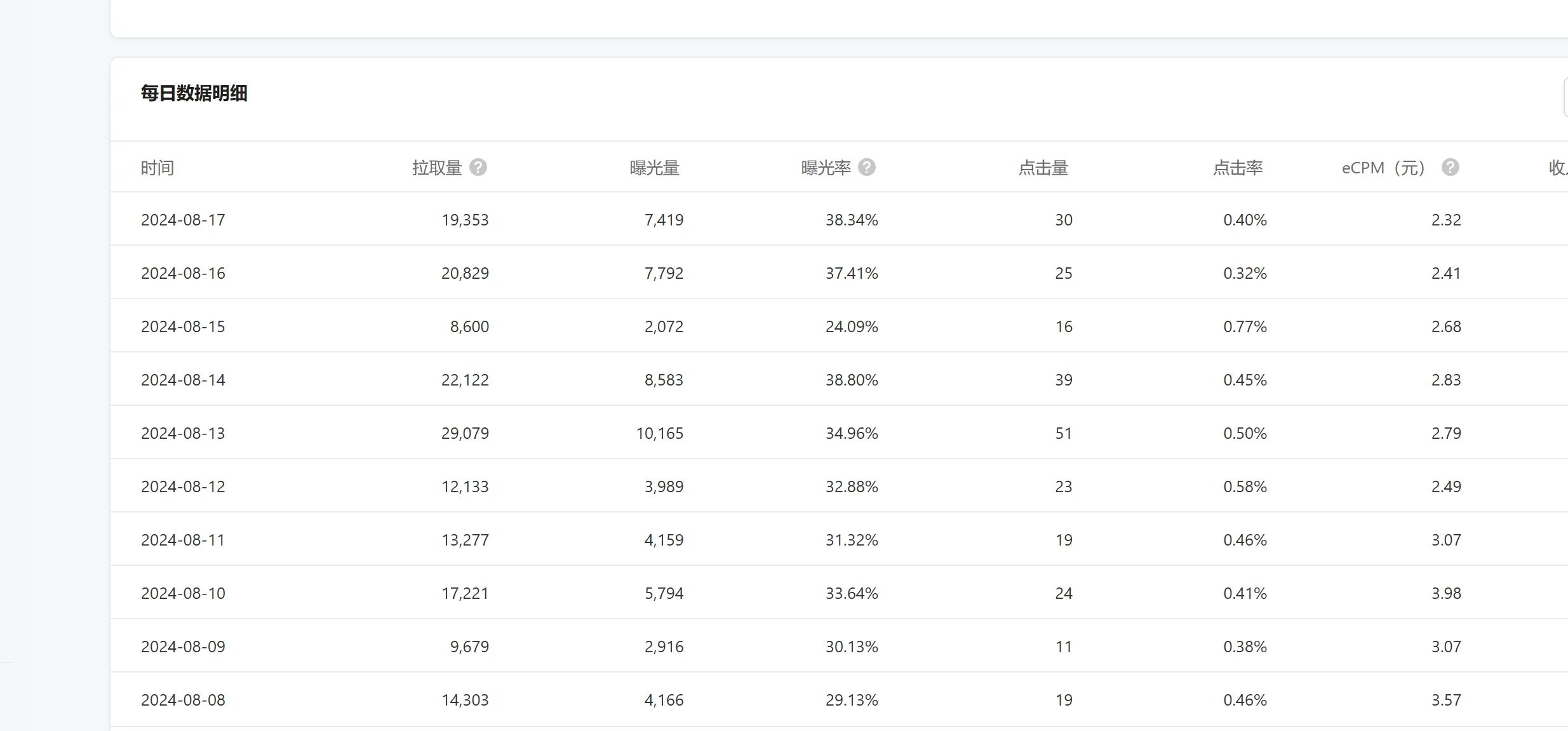Click the 2024-08-08 date cell
The width and height of the screenshot is (1568, 731).
(x=183, y=700)
